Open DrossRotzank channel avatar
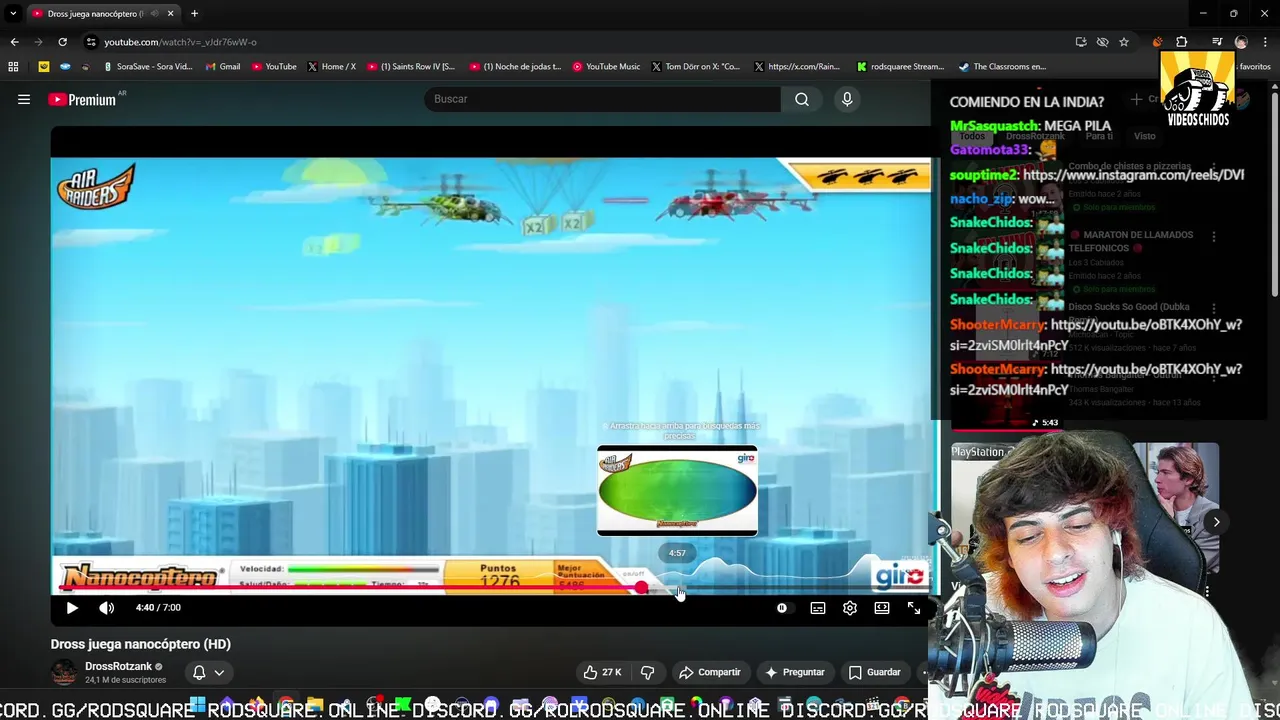Viewport: 1280px width, 720px height. (64, 673)
